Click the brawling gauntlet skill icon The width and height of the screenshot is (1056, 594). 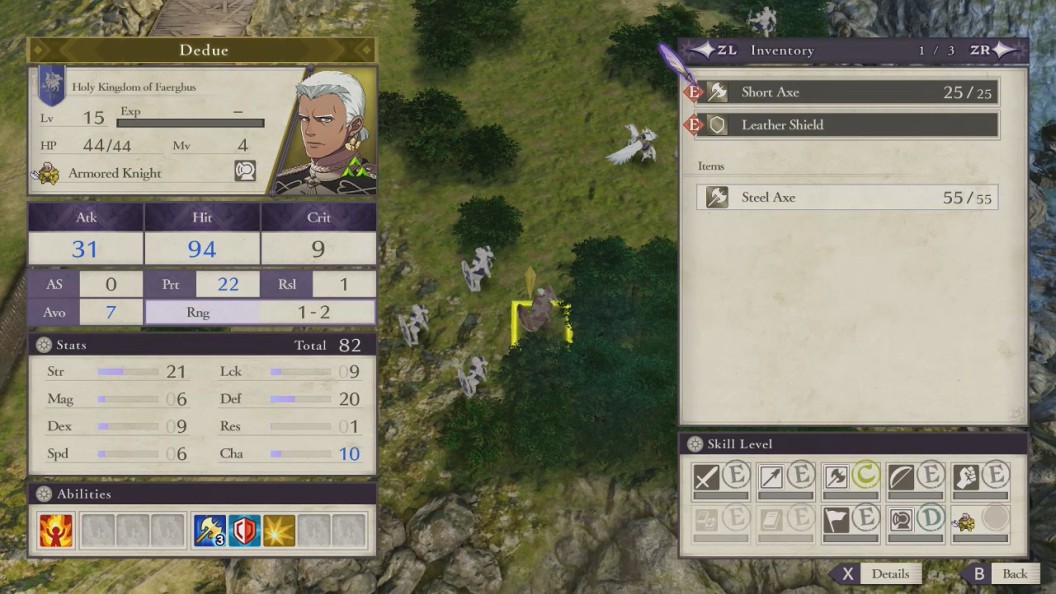click(x=965, y=477)
